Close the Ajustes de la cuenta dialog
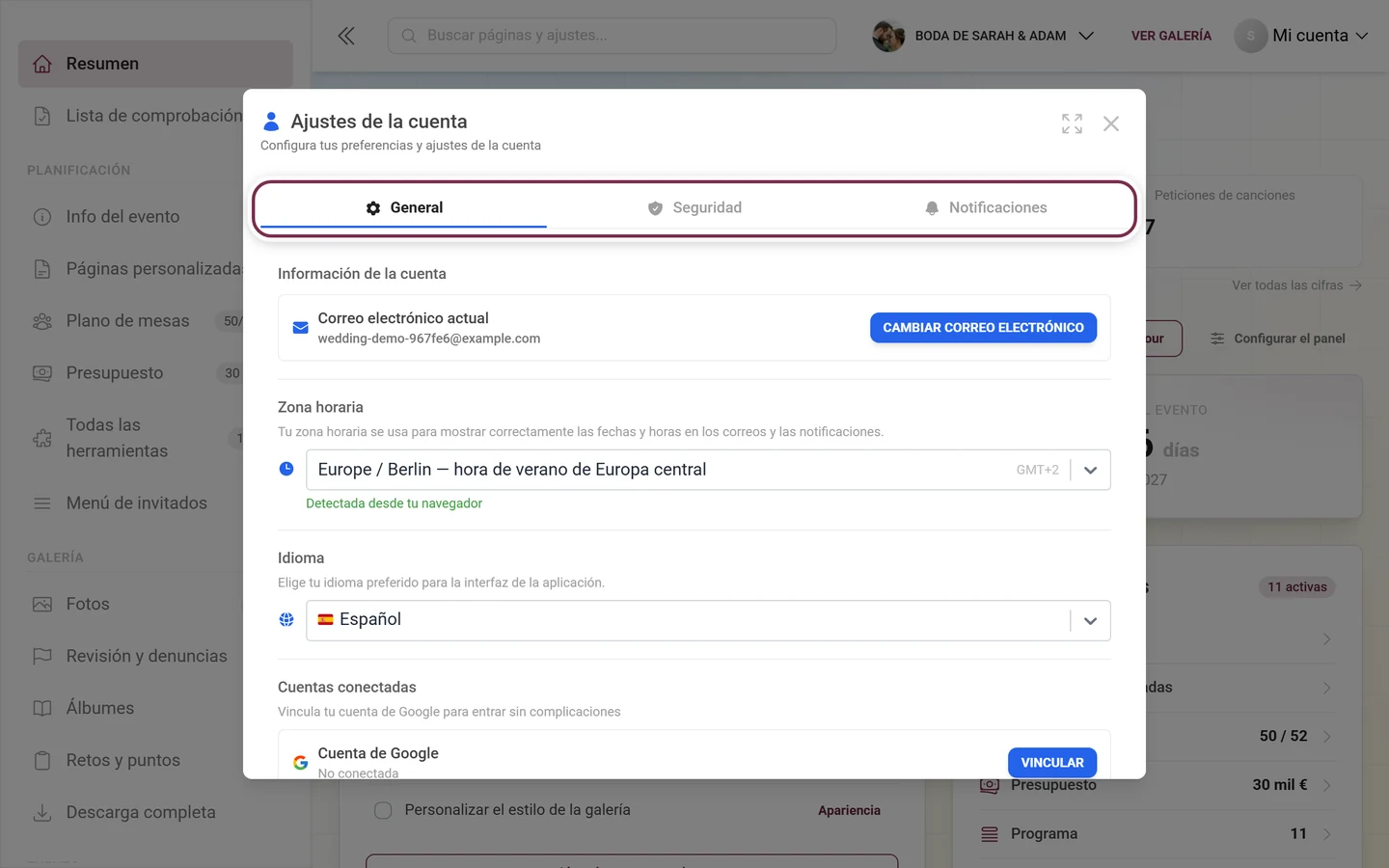This screenshot has height=868, width=1389. pos(1111,123)
